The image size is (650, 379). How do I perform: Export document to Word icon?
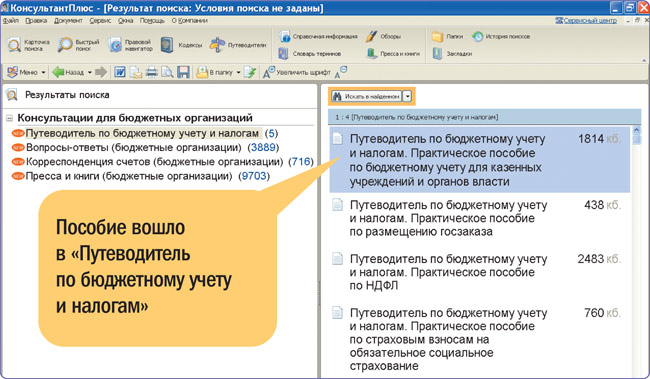pos(120,72)
